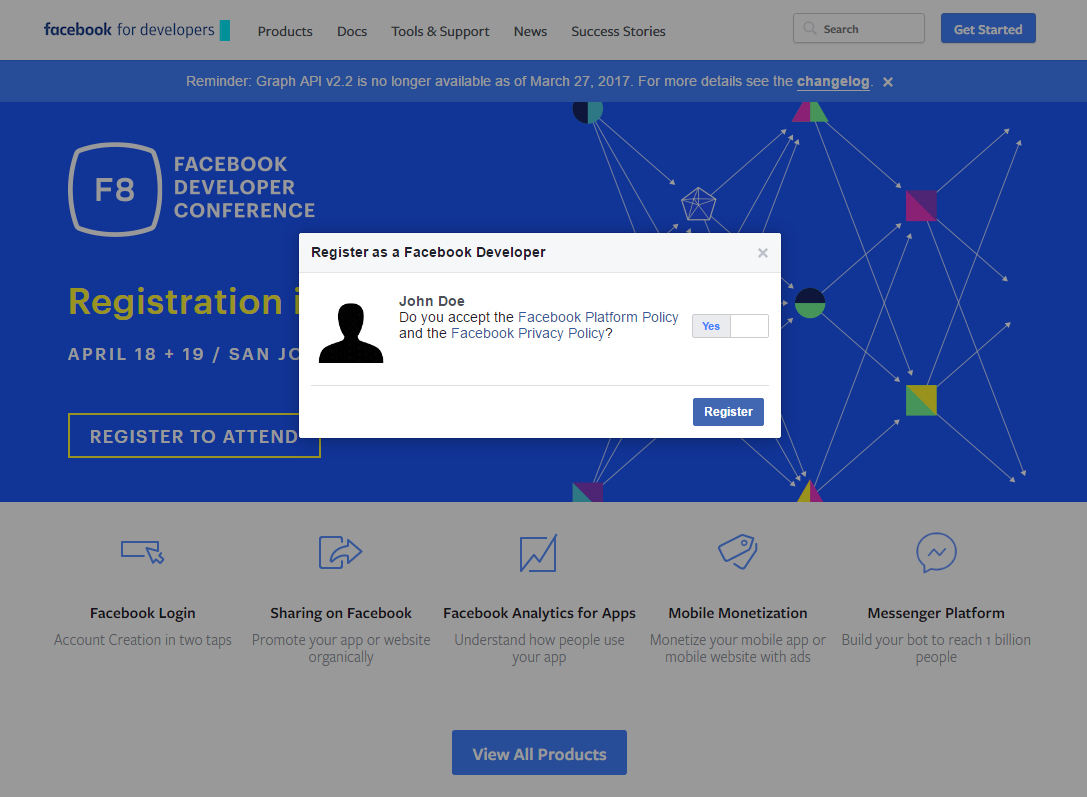
Task: Click the F8 conference logo badge
Action: click(x=115, y=189)
